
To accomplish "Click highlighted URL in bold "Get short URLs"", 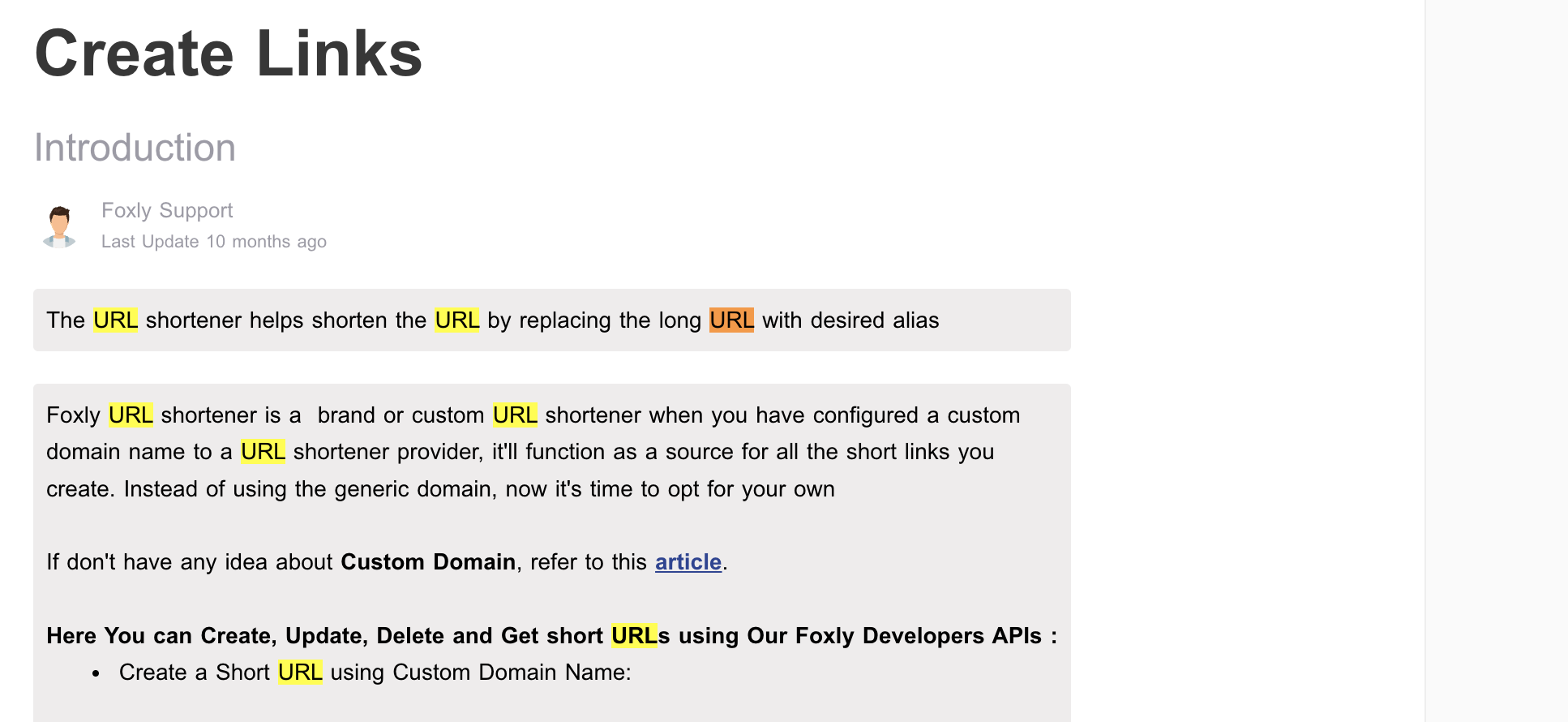I will click(634, 636).
